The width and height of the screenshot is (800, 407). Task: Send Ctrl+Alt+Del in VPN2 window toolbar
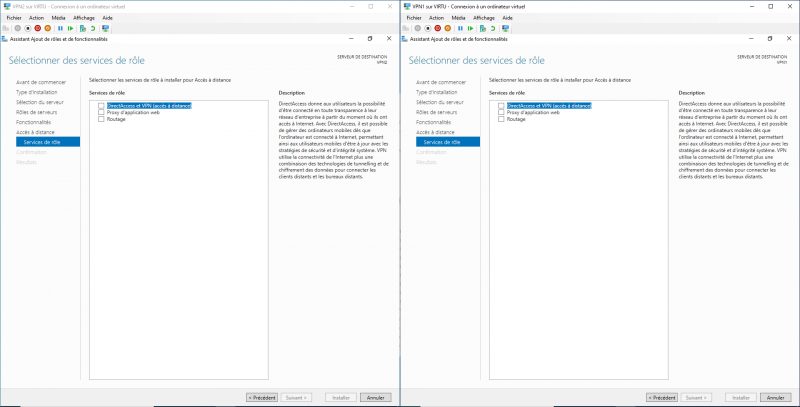(6, 28)
